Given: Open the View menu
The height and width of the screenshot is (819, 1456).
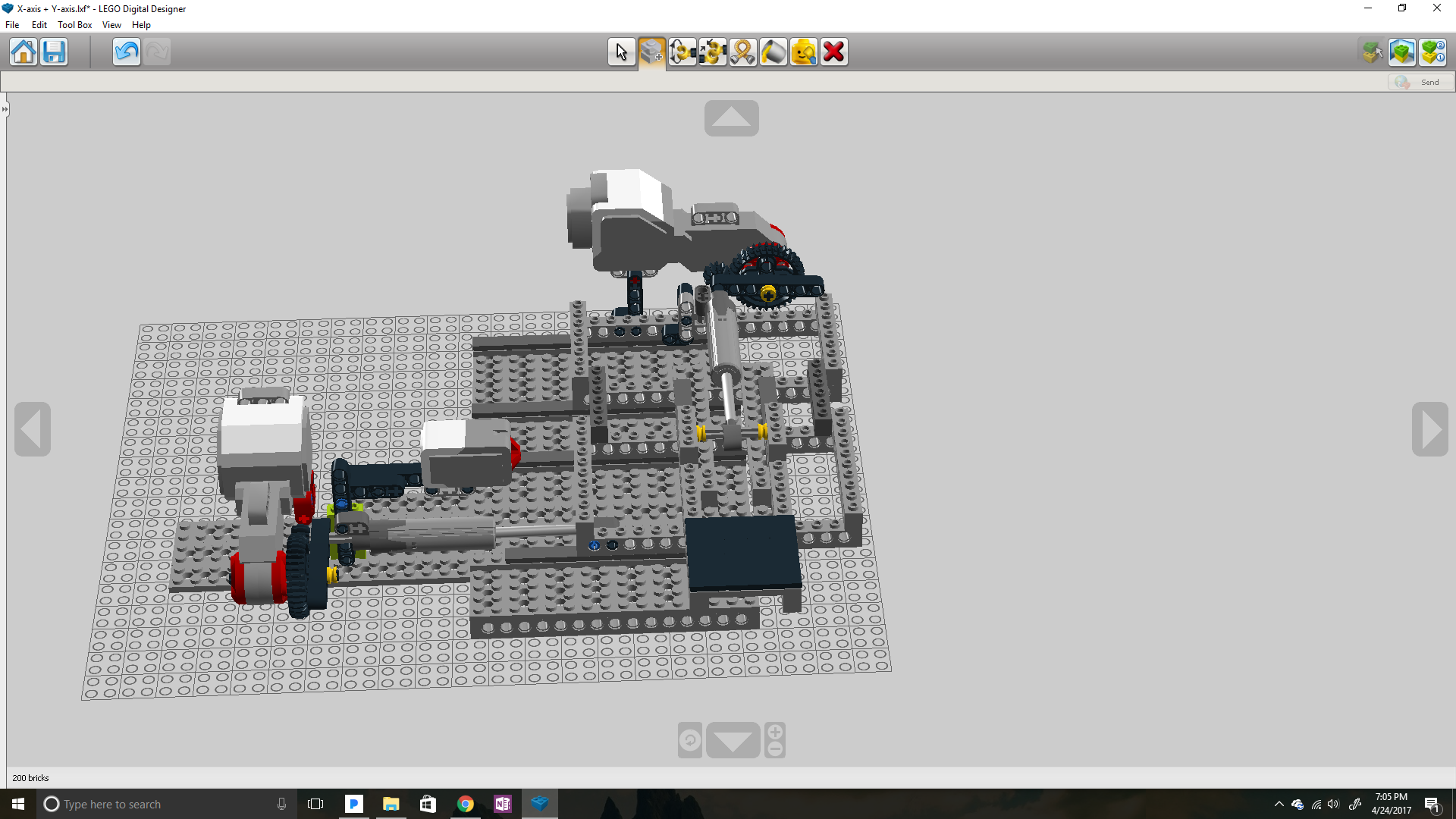Looking at the screenshot, I should pyautogui.click(x=111, y=24).
